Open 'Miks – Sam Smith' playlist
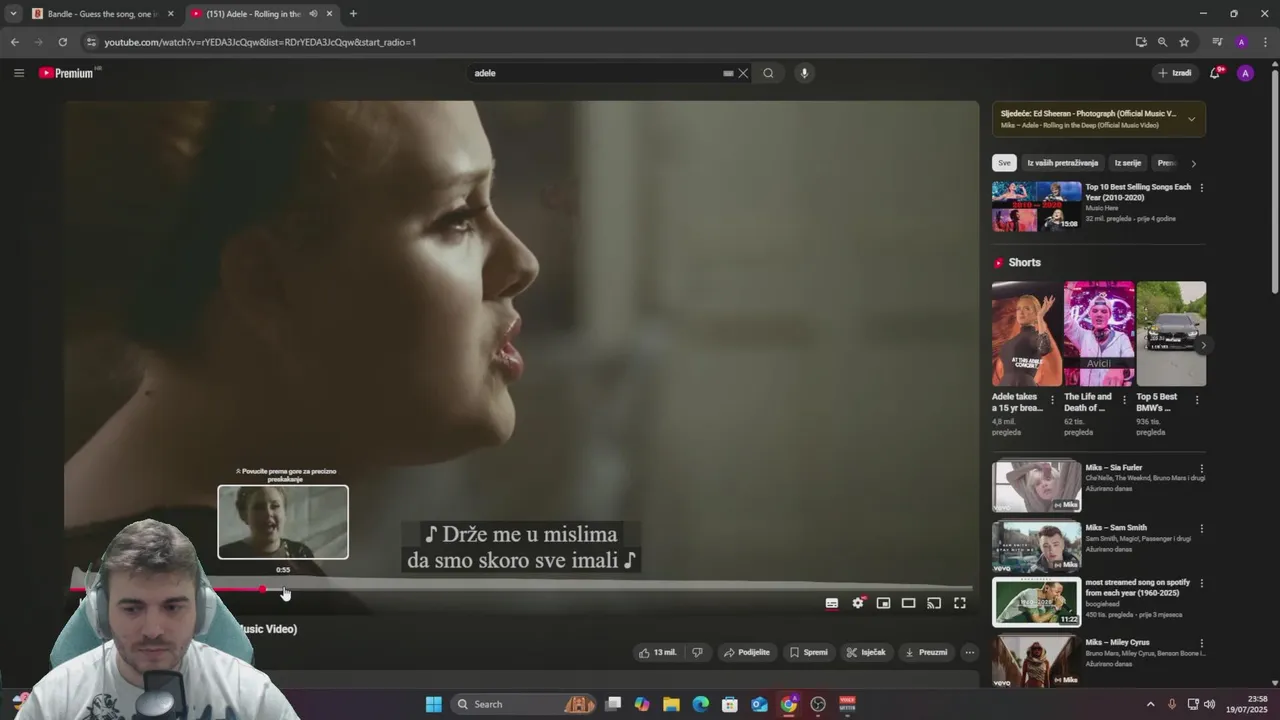The width and height of the screenshot is (1280, 720). [1036, 546]
